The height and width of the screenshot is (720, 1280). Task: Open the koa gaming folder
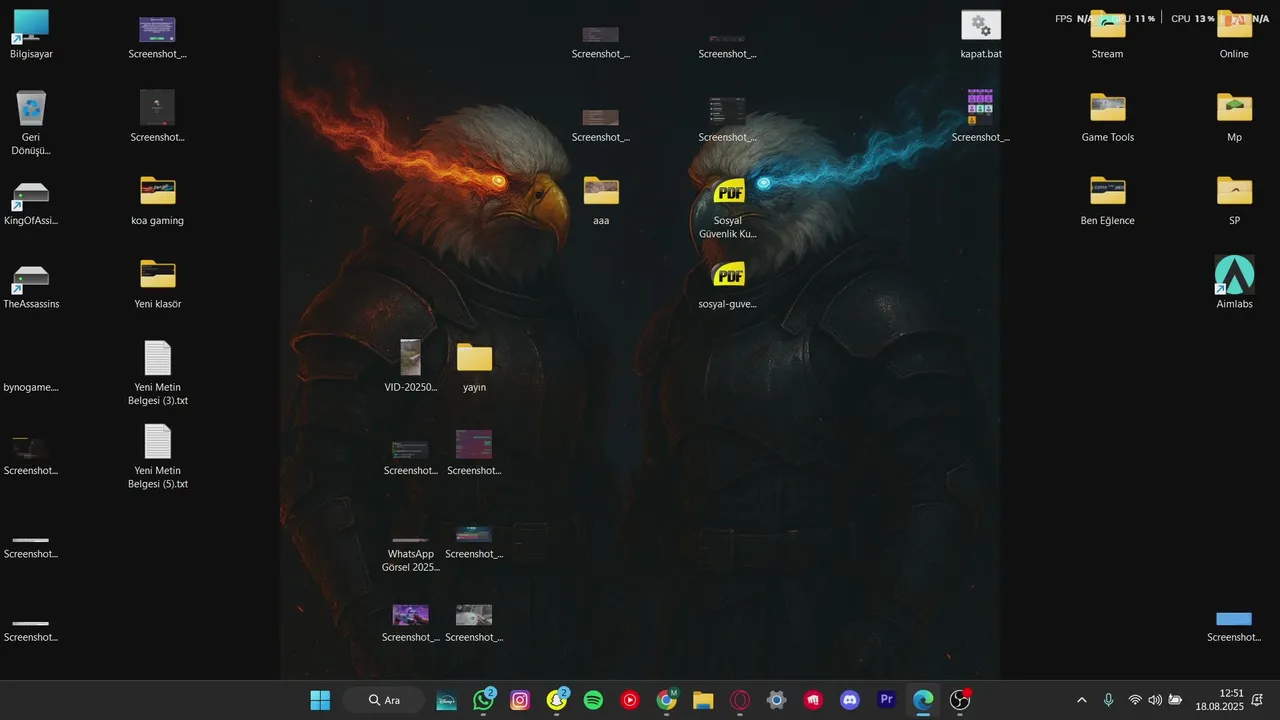pyautogui.click(x=158, y=201)
